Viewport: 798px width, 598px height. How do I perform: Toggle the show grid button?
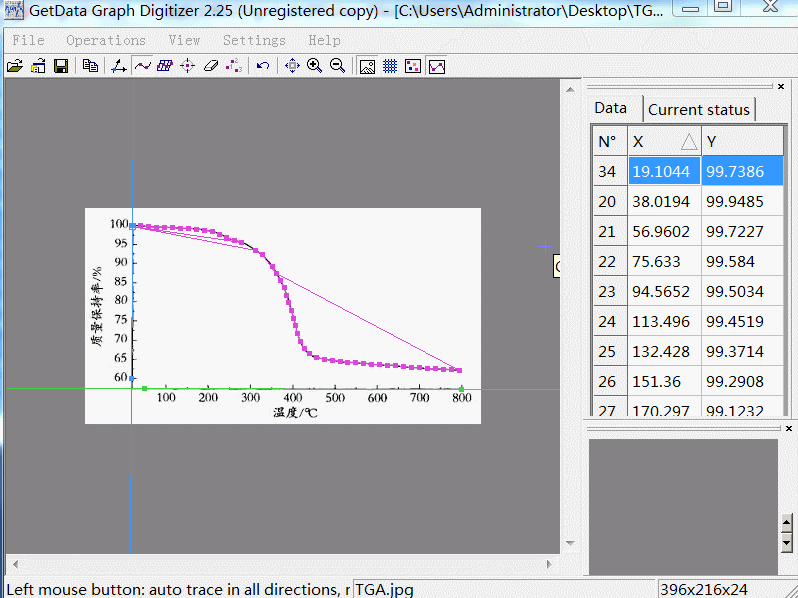(390, 66)
